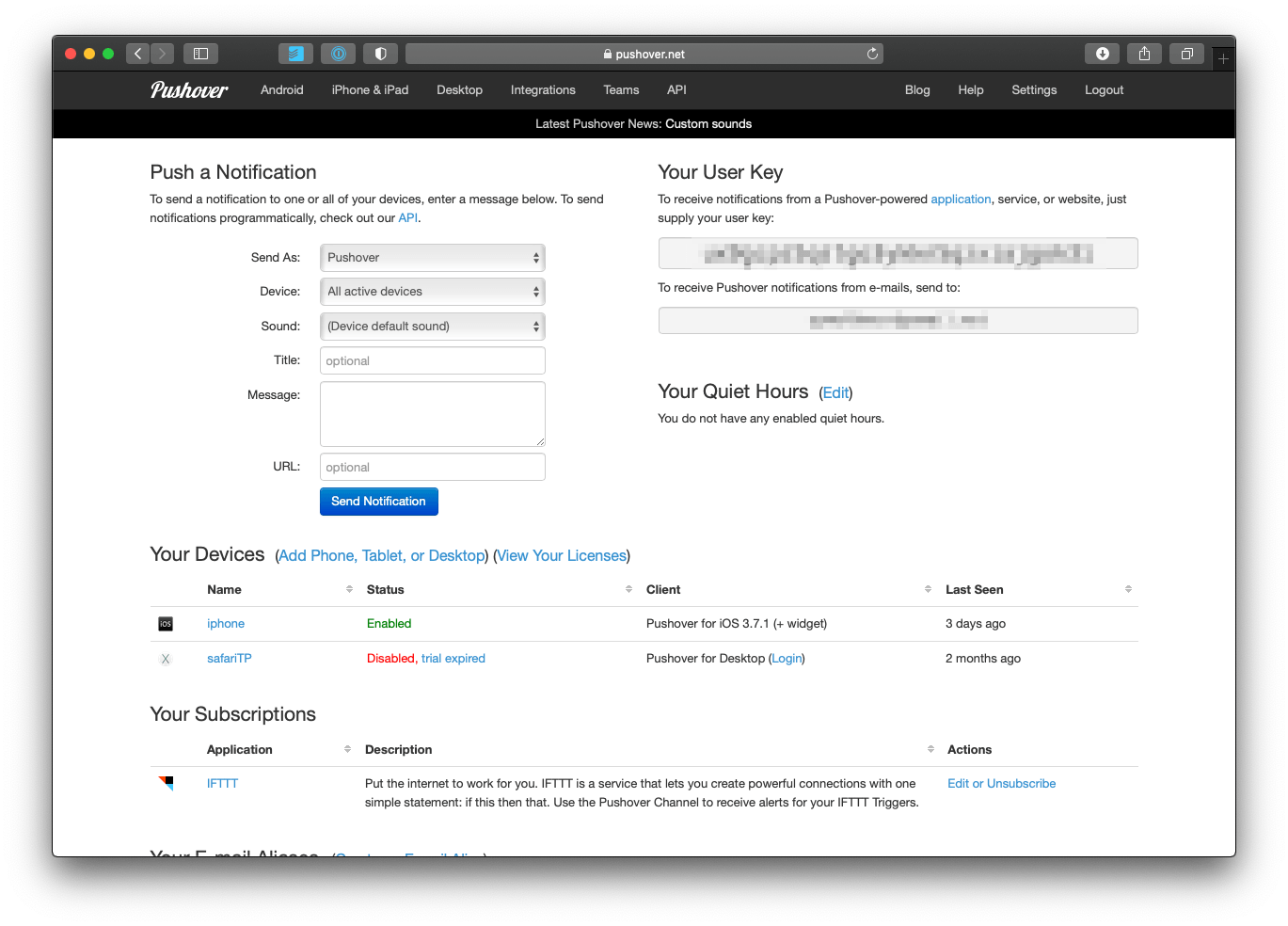
Task: Open the API menu item
Action: coord(676,90)
